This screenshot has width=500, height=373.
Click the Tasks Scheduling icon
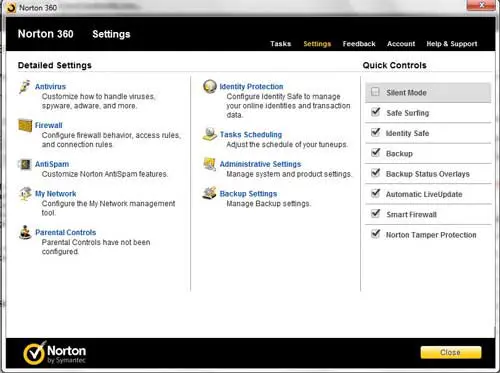(x=210, y=134)
